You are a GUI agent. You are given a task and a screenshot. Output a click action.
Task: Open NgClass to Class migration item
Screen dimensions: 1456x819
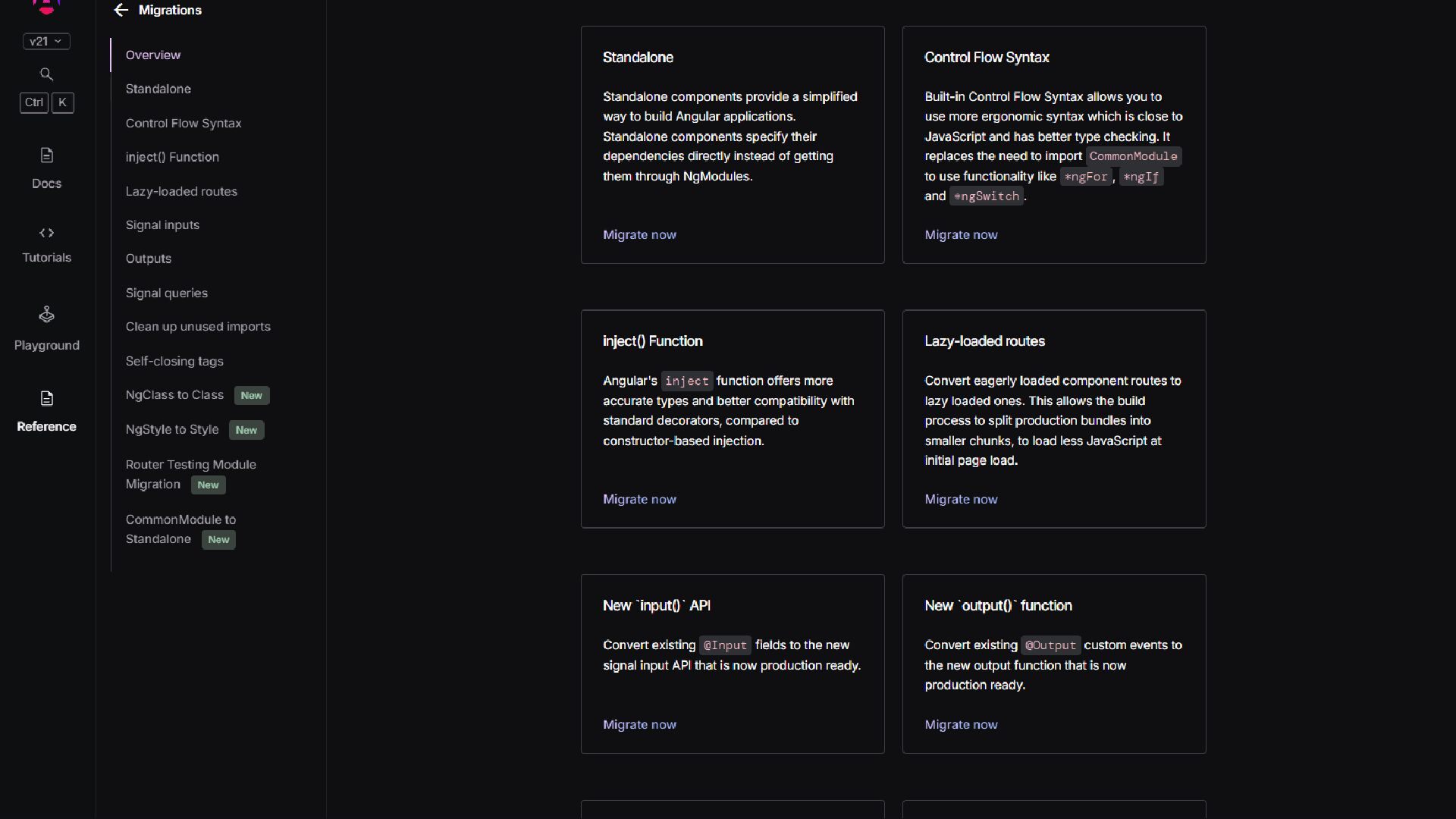[174, 395]
